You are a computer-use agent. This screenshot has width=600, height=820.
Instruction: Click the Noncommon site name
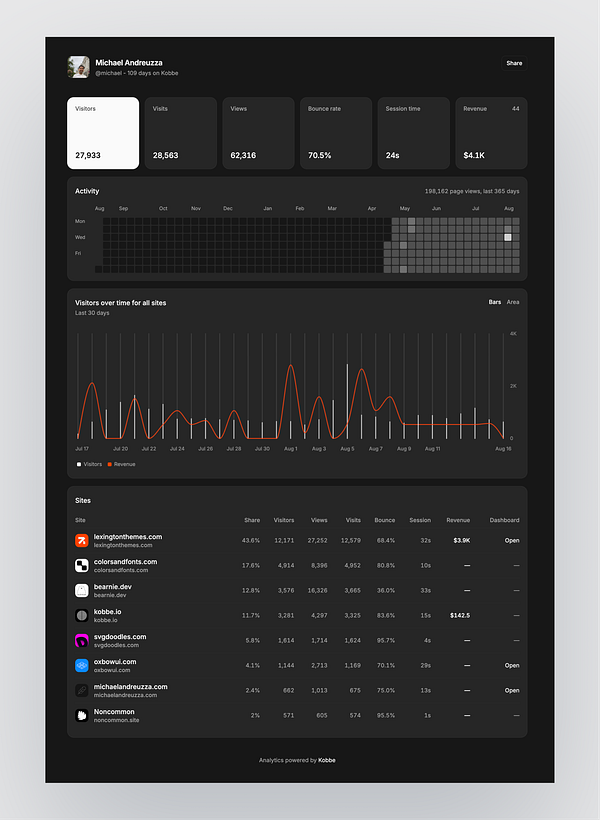[x=114, y=712]
